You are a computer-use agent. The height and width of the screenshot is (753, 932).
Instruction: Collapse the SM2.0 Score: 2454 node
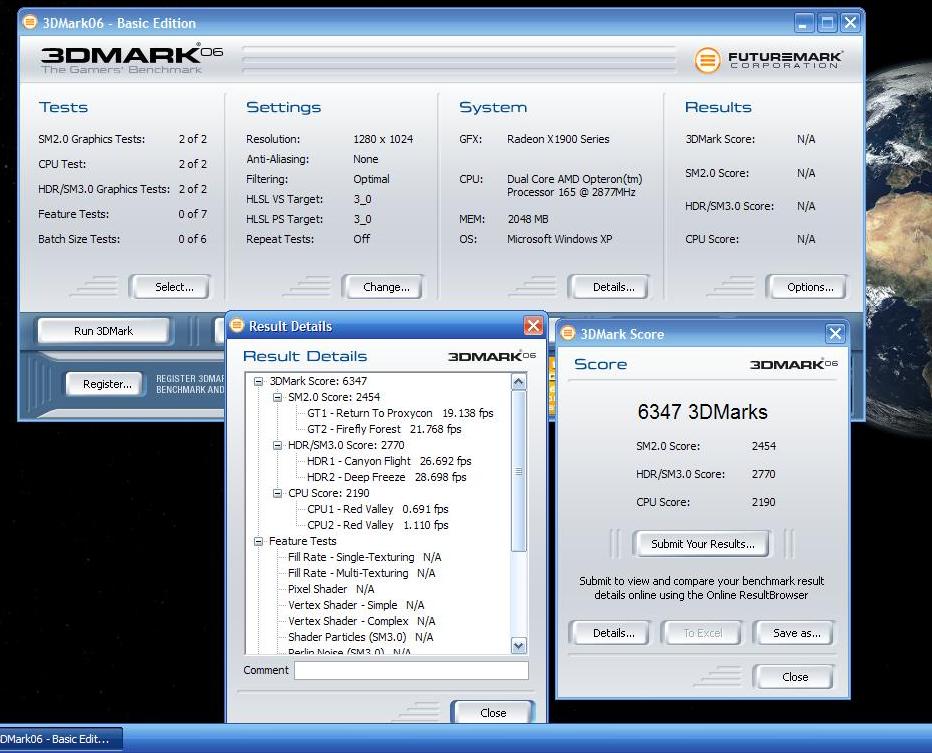(x=277, y=398)
